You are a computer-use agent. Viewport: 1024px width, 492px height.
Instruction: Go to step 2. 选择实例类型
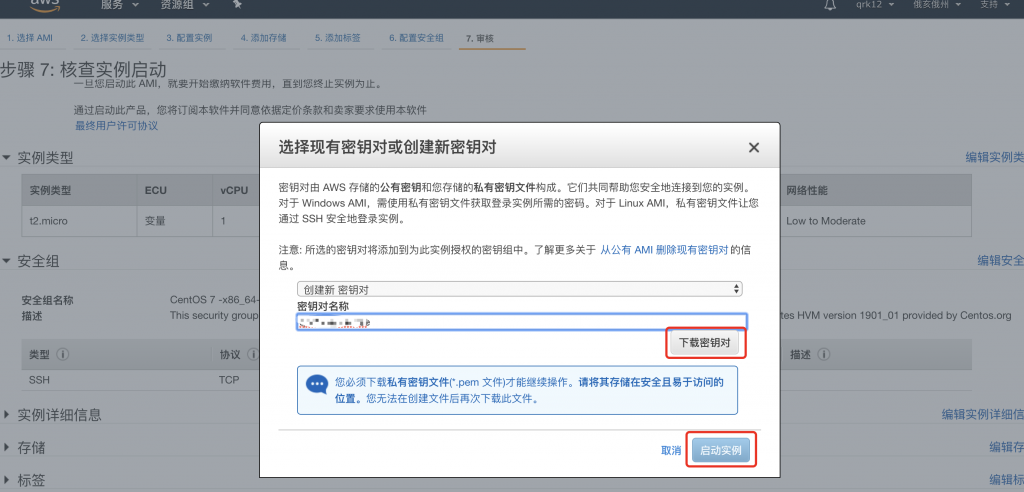[112, 38]
